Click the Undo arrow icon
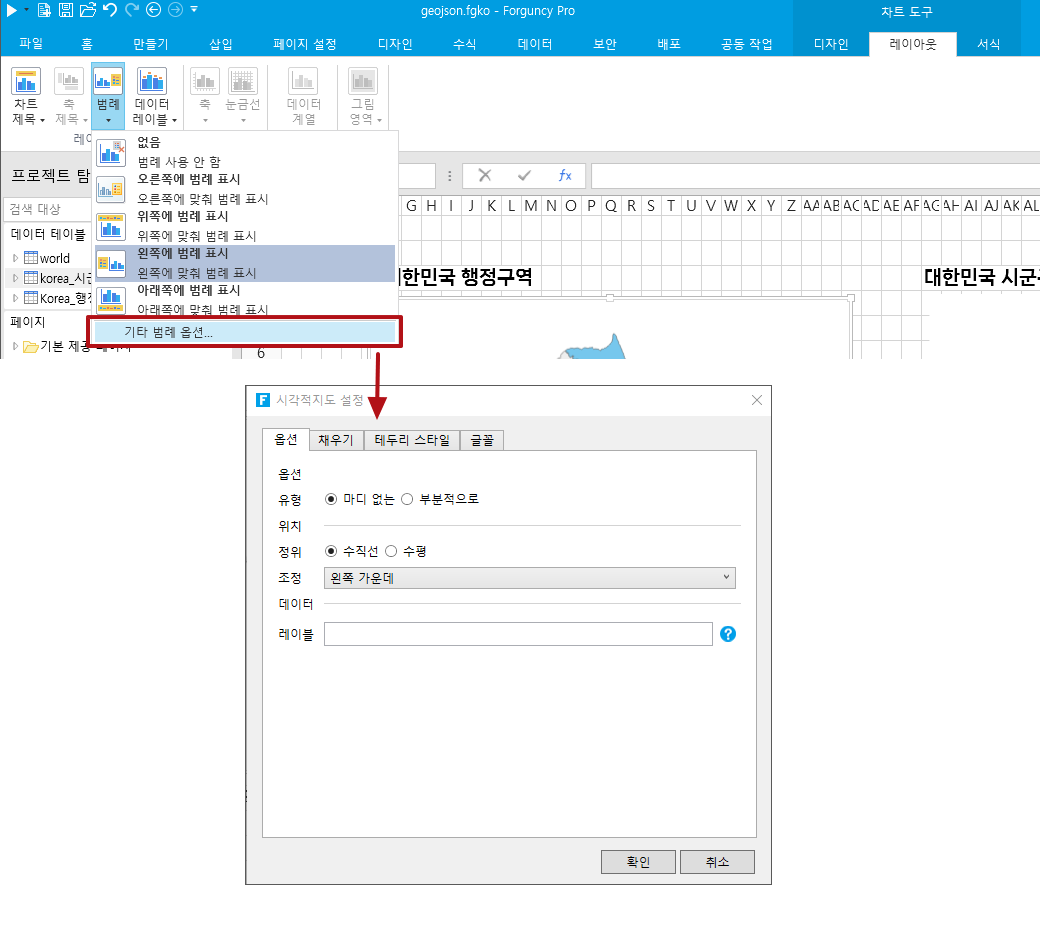This screenshot has height=944, width=1040. pyautogui.click(x=109, y=10)
